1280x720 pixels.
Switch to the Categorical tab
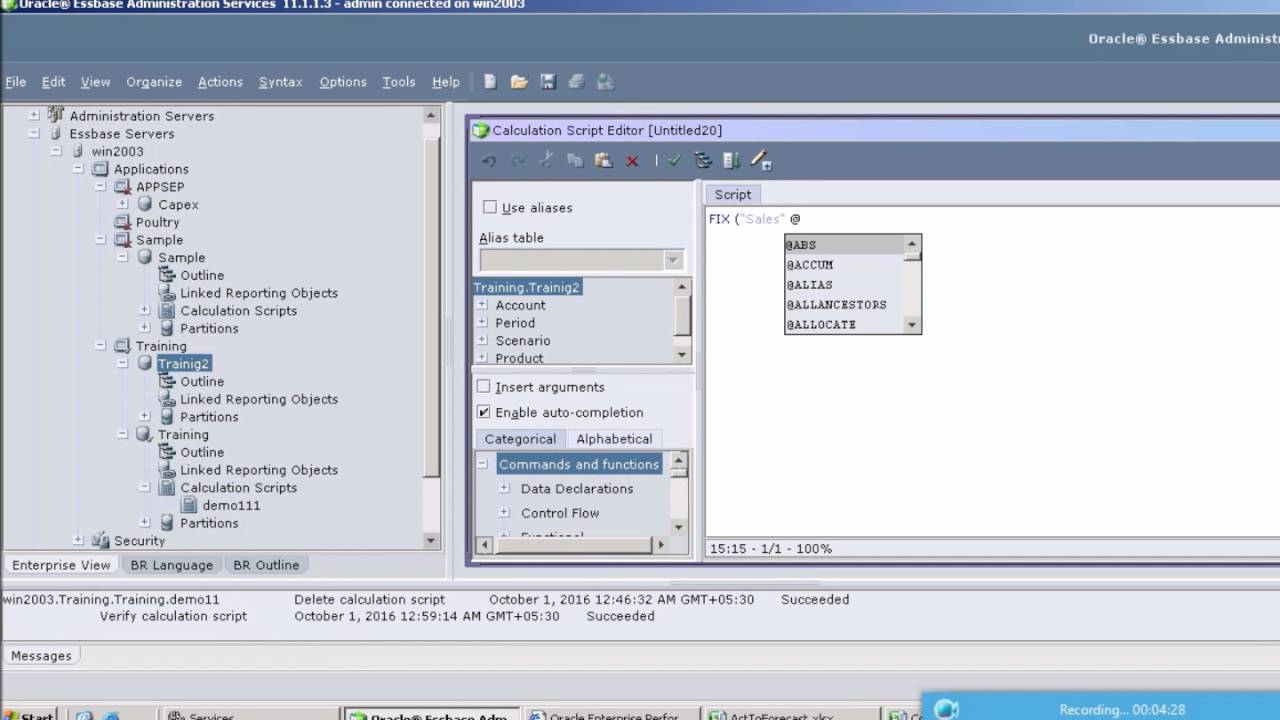(x=520, y=438)
